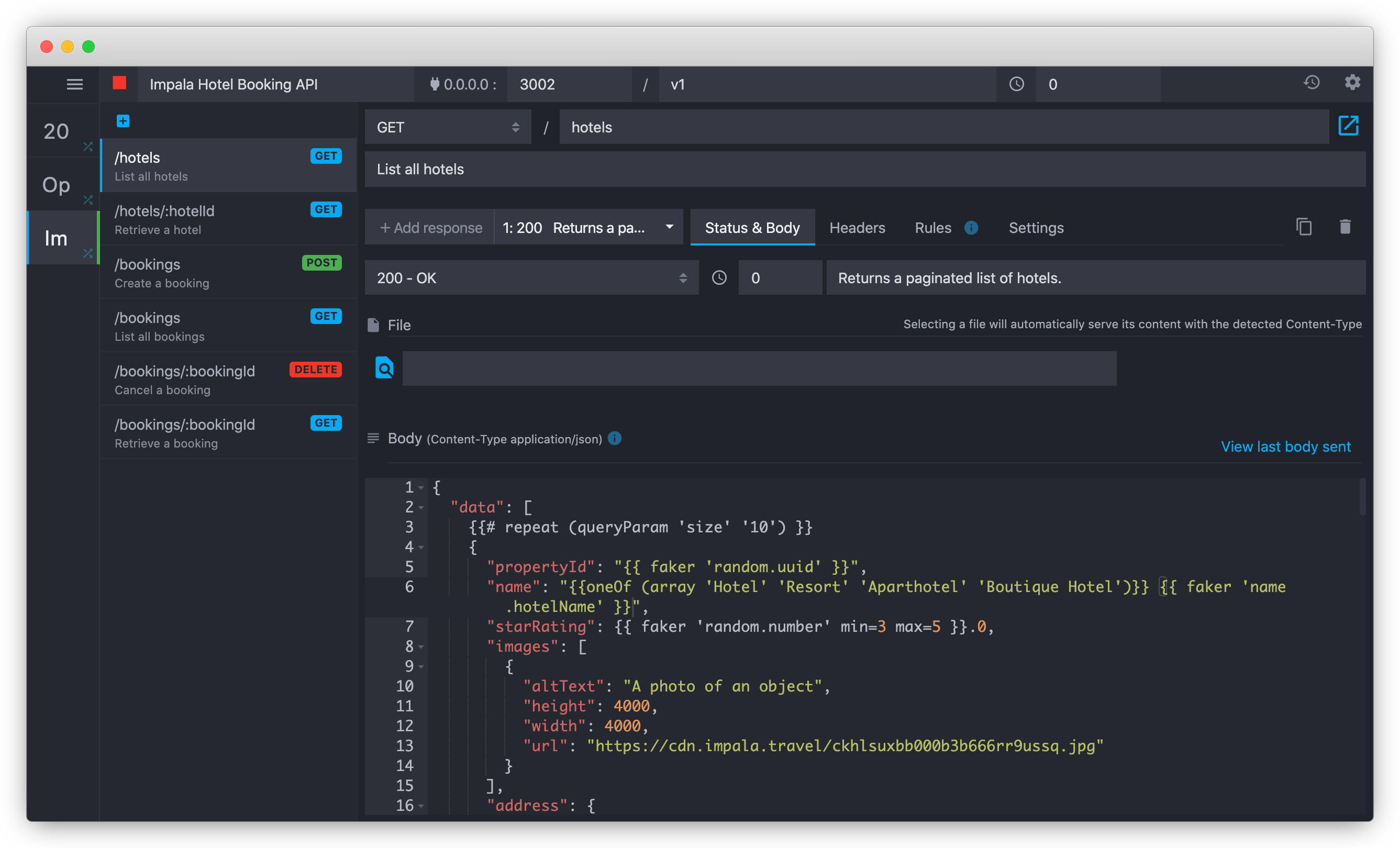Viewport: 1400px width, 848px height.
Task: Open the response selector showing 1: 200
Action: [588, 227]
